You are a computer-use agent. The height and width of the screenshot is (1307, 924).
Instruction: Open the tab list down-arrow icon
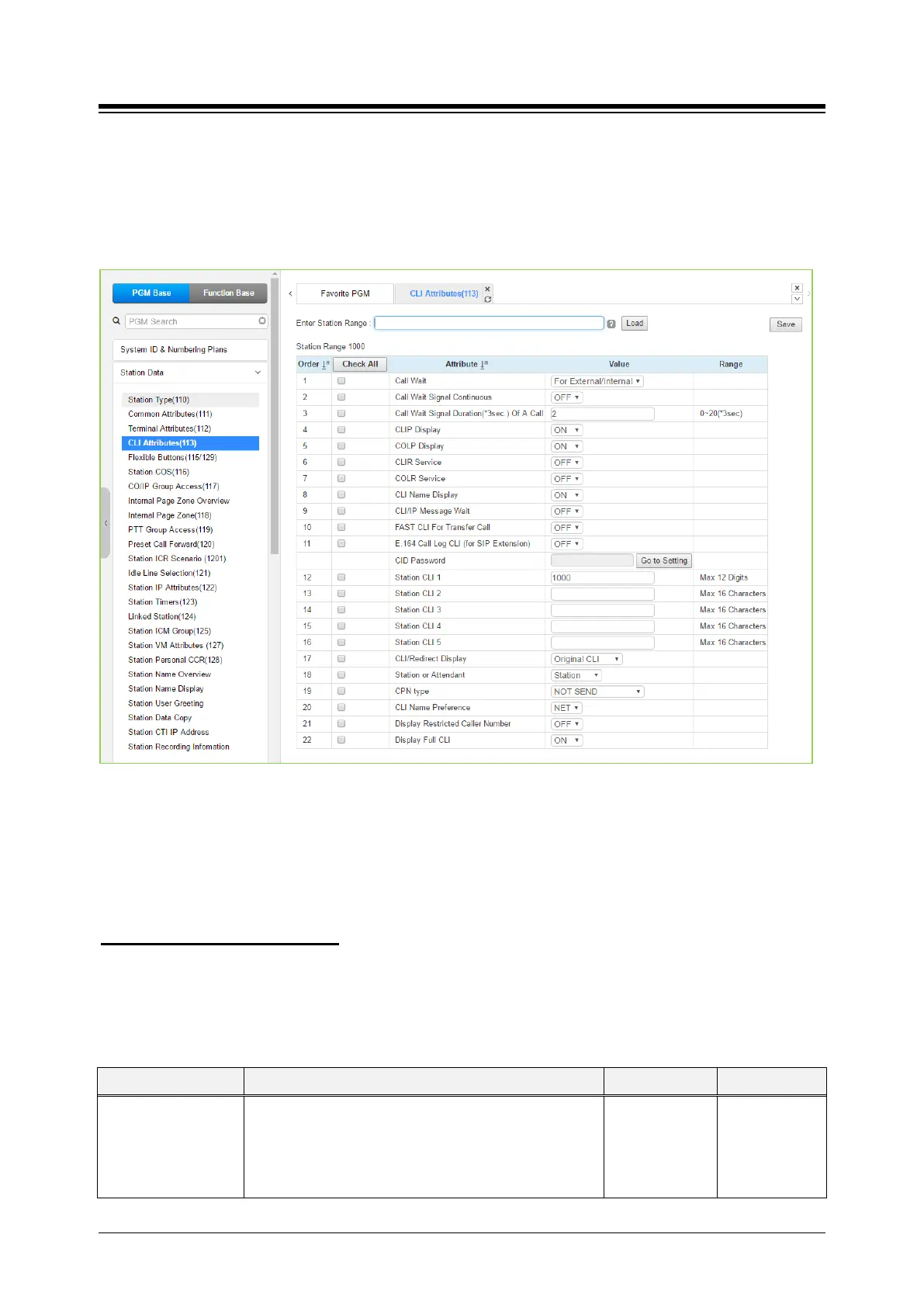(797, 299)
